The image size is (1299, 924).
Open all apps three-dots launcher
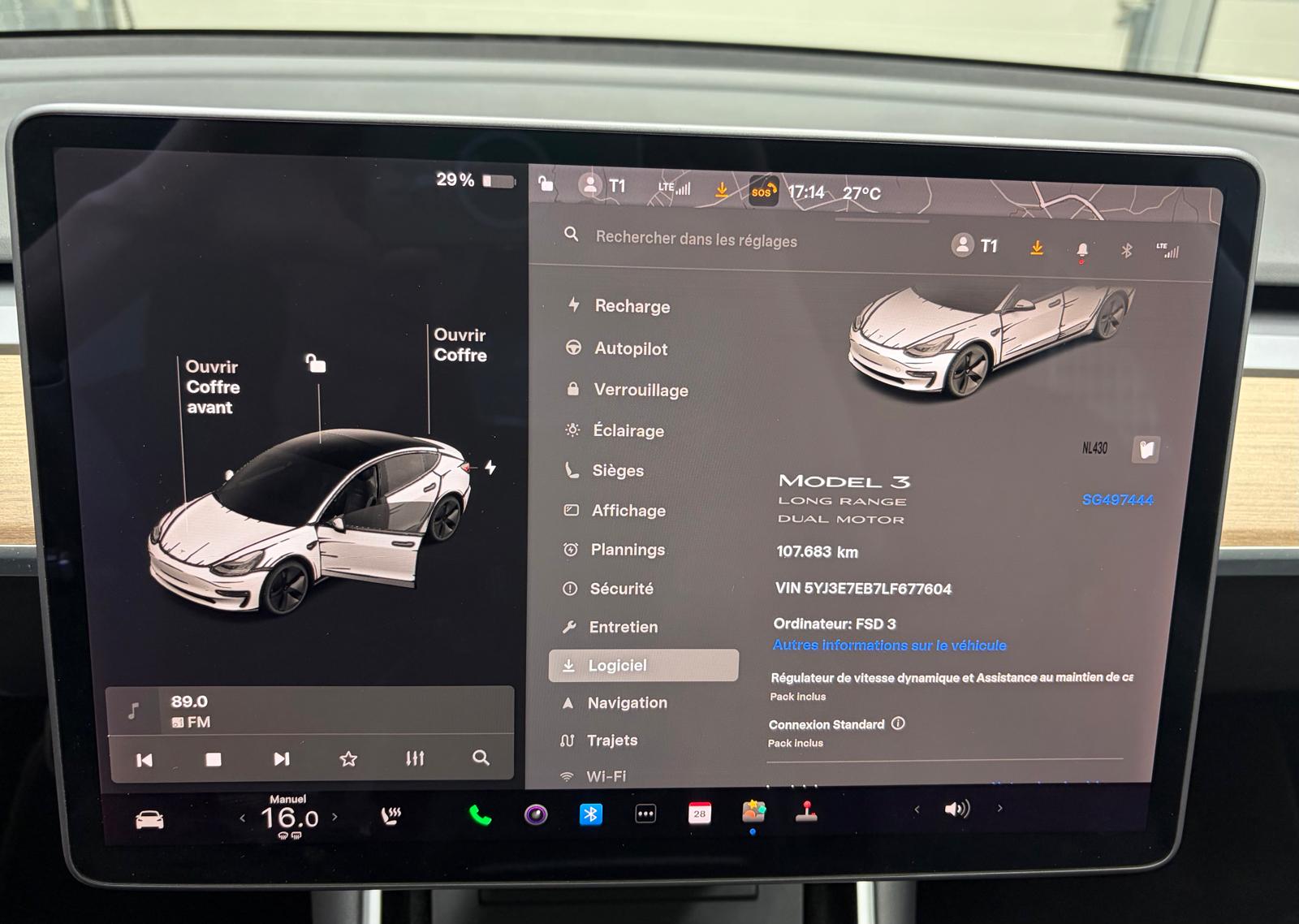click(645, 814)
